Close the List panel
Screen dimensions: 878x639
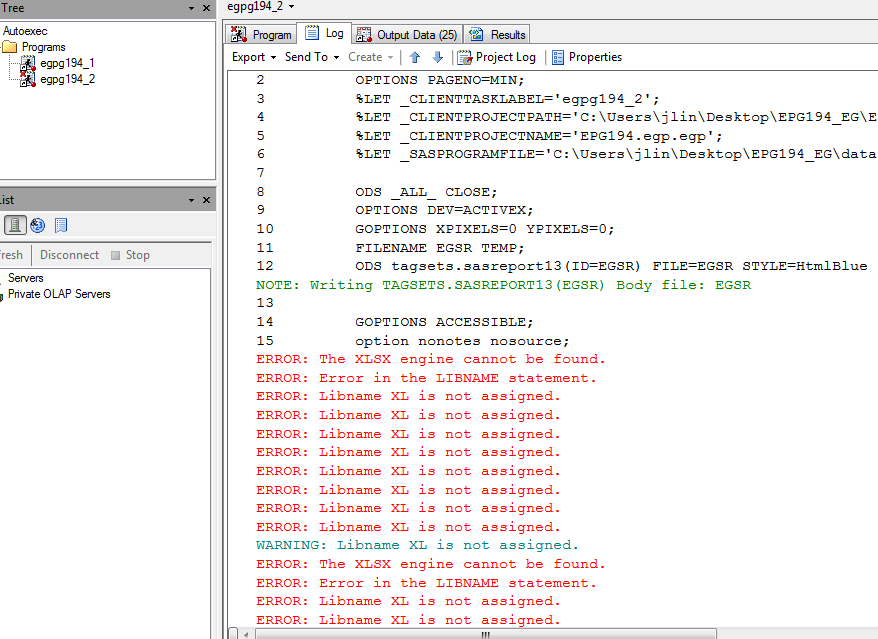tap(208, 200)
